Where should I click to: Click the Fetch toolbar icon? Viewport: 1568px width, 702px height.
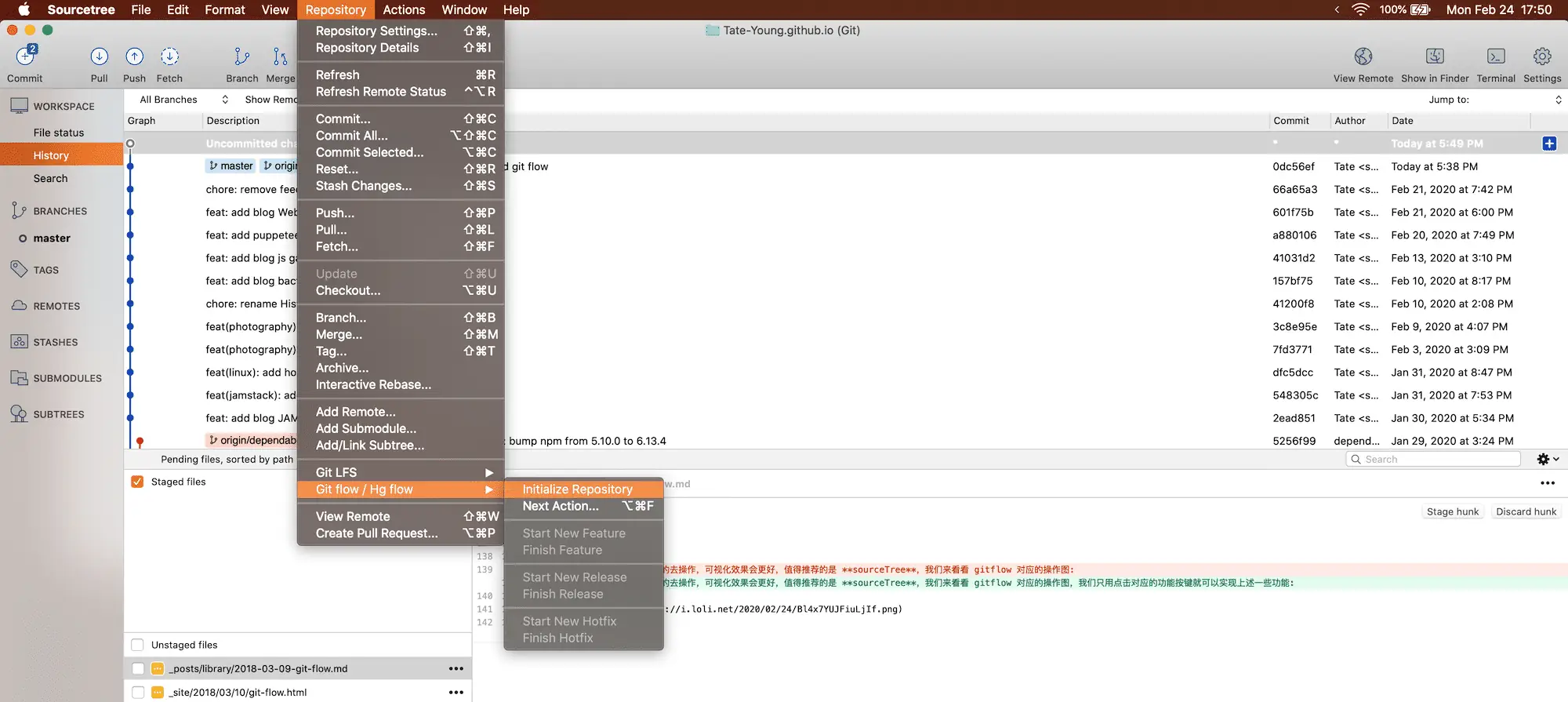pyautogui.click(x=169, y=58)
